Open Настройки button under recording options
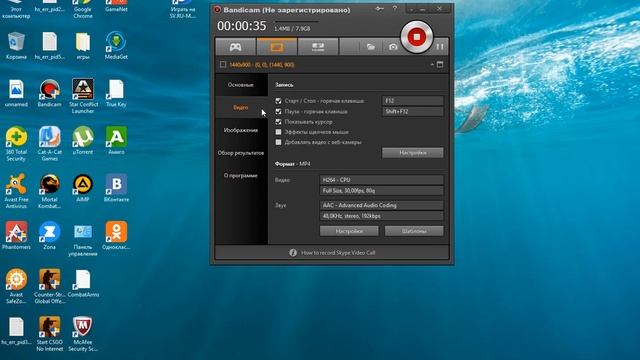This screenshot has width=640, height=360. 413,153
